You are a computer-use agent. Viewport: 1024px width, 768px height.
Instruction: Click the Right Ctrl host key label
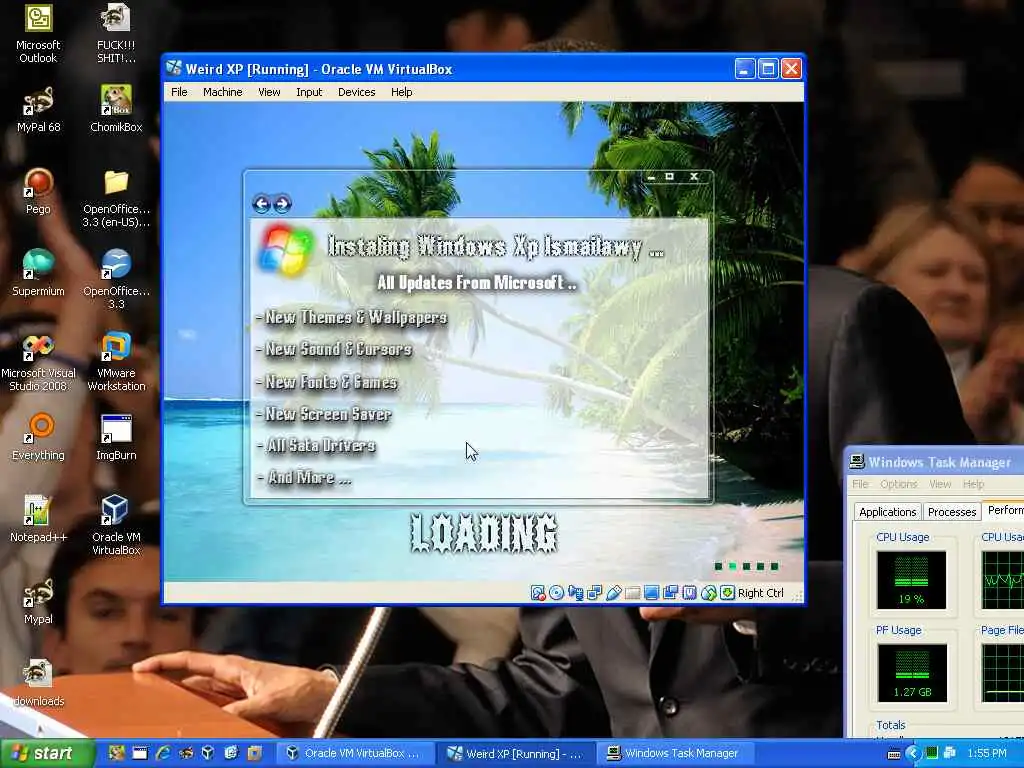click(760, 593)
